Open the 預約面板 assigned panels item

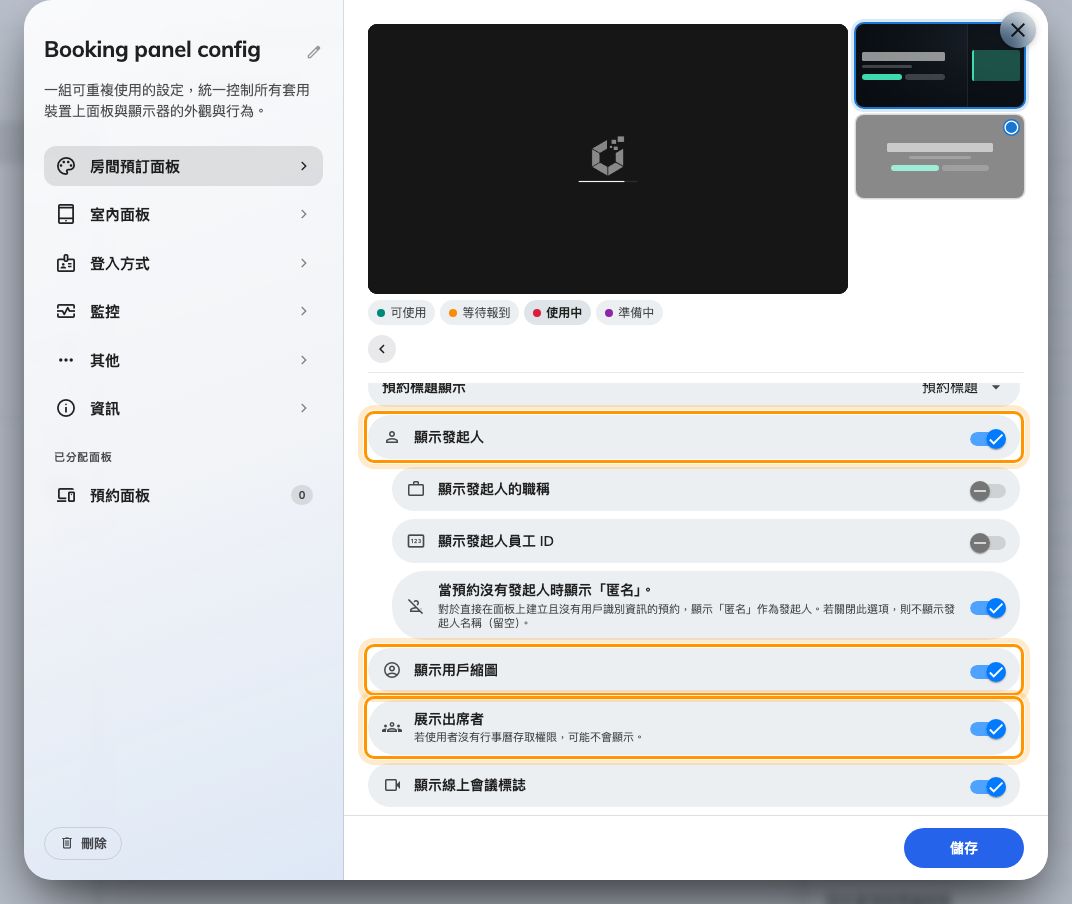(183, 495)
